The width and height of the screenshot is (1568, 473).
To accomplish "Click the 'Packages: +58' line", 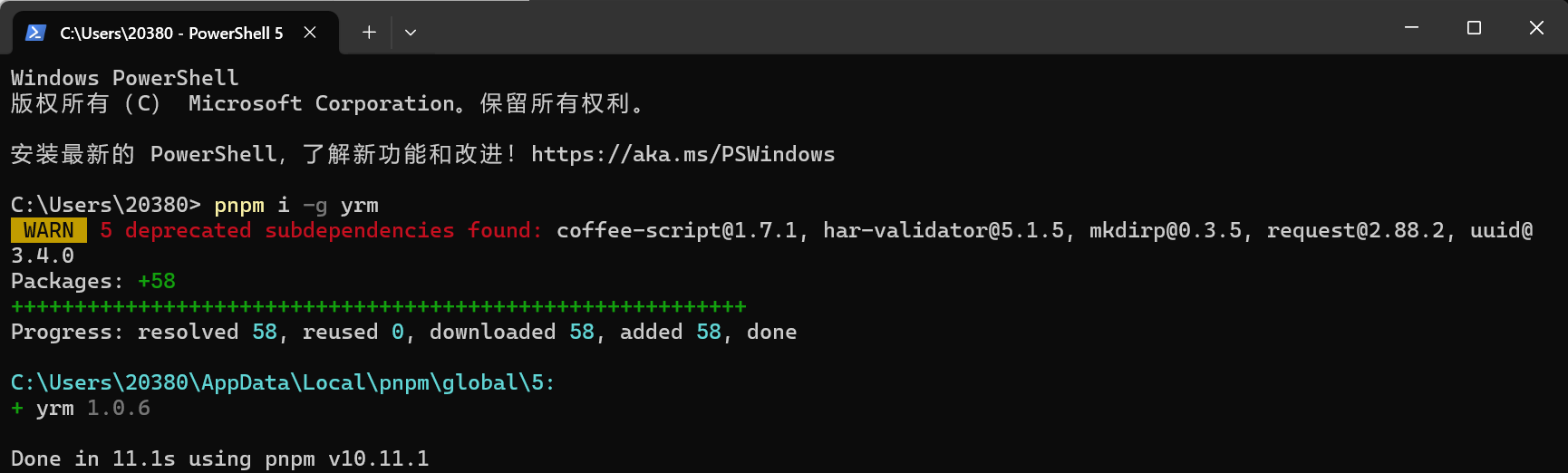I will [x=93, y=281].
